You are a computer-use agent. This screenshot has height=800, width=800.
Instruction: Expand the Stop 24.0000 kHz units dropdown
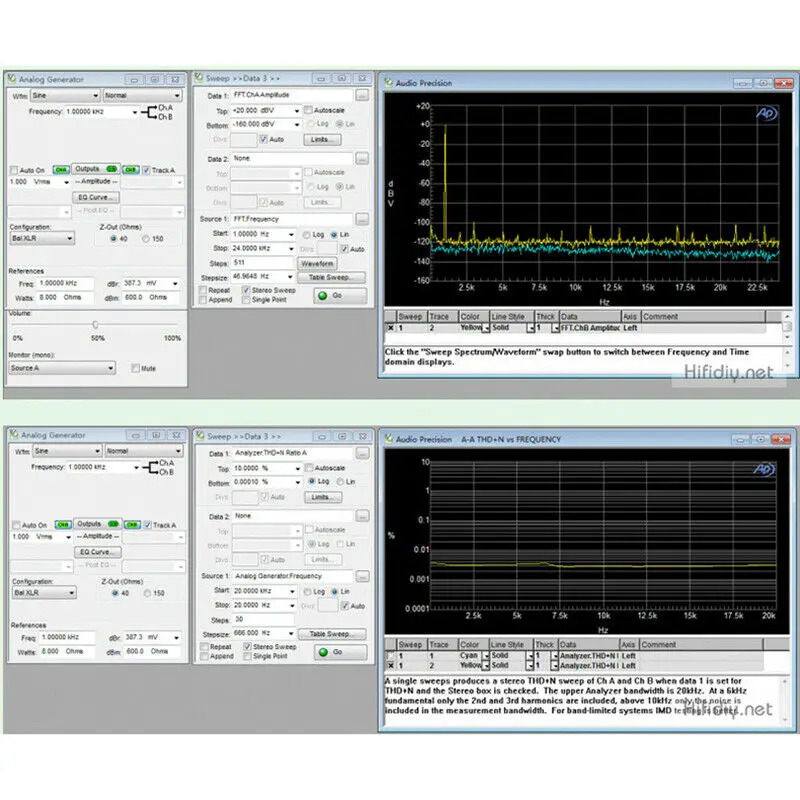[291, 249]
